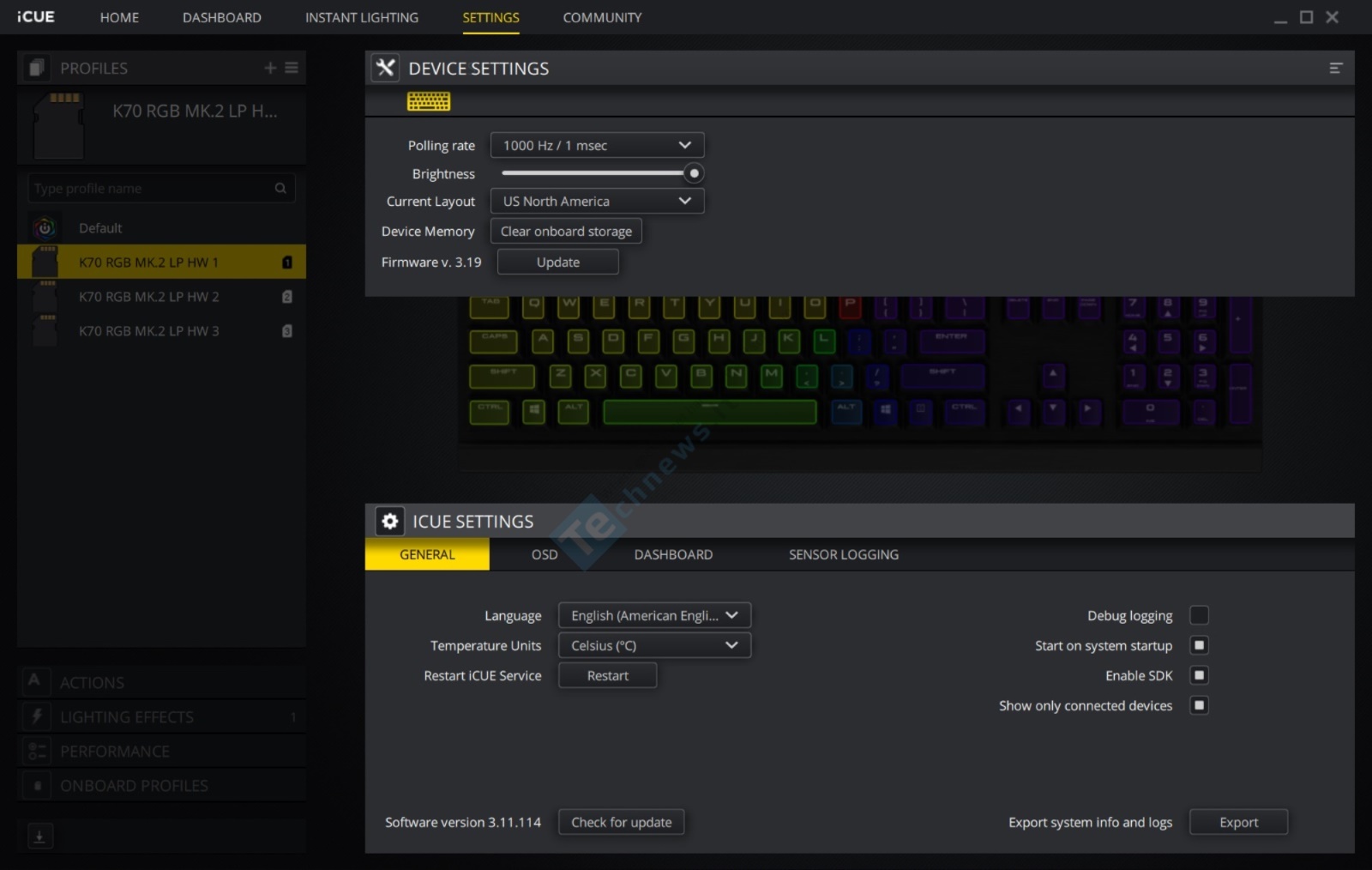Click the firmware Update button
Viewport: 1372px width, 870px height.
point(558,262)
